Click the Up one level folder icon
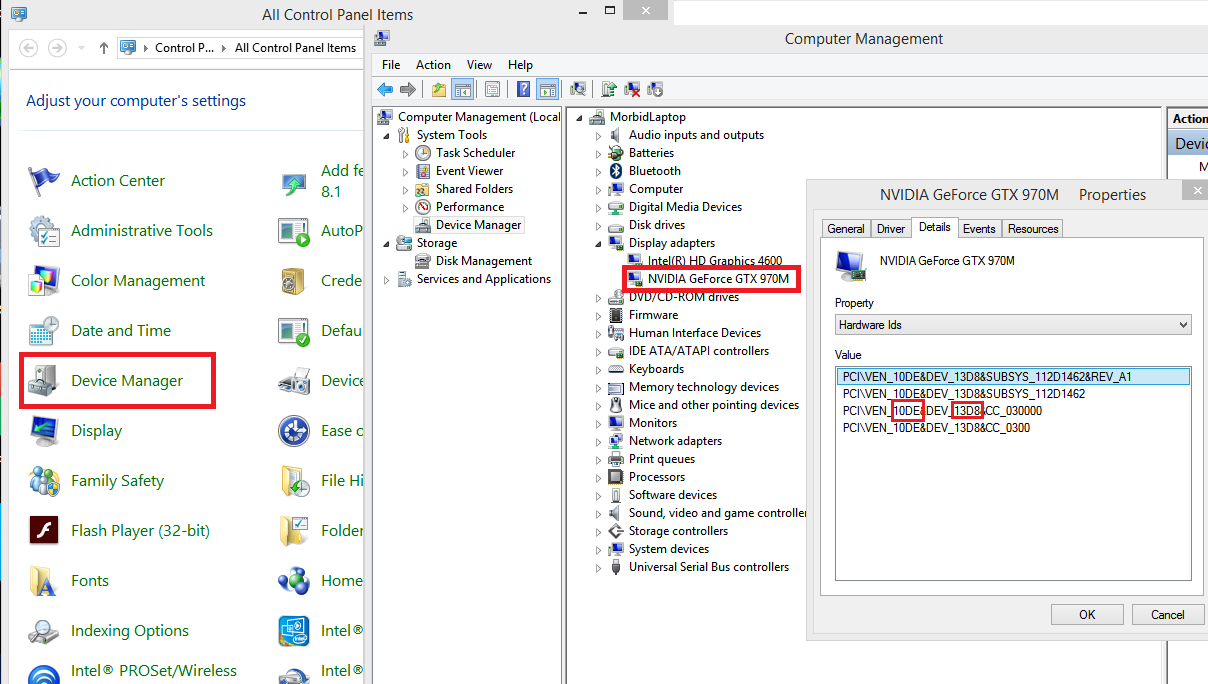Screen dimensions: 1208x684 pyautogui.click(x=439, y=89)
